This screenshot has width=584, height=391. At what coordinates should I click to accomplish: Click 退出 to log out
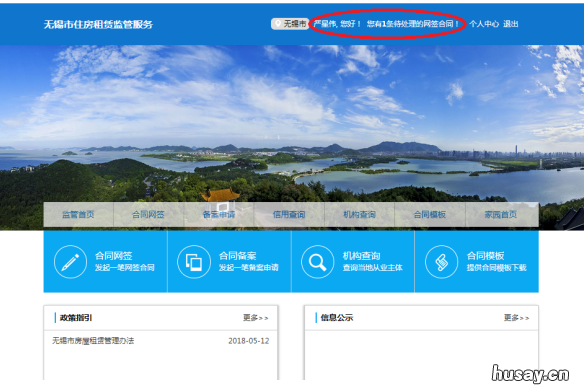point(511,24)
